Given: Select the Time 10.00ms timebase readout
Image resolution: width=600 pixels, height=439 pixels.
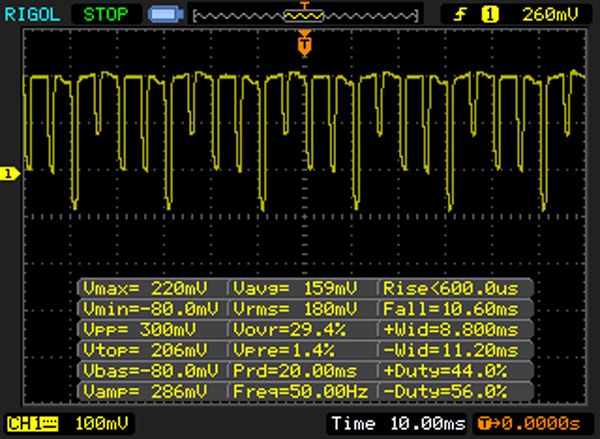Looking at the screenshot, I should [x=398, y=424].
